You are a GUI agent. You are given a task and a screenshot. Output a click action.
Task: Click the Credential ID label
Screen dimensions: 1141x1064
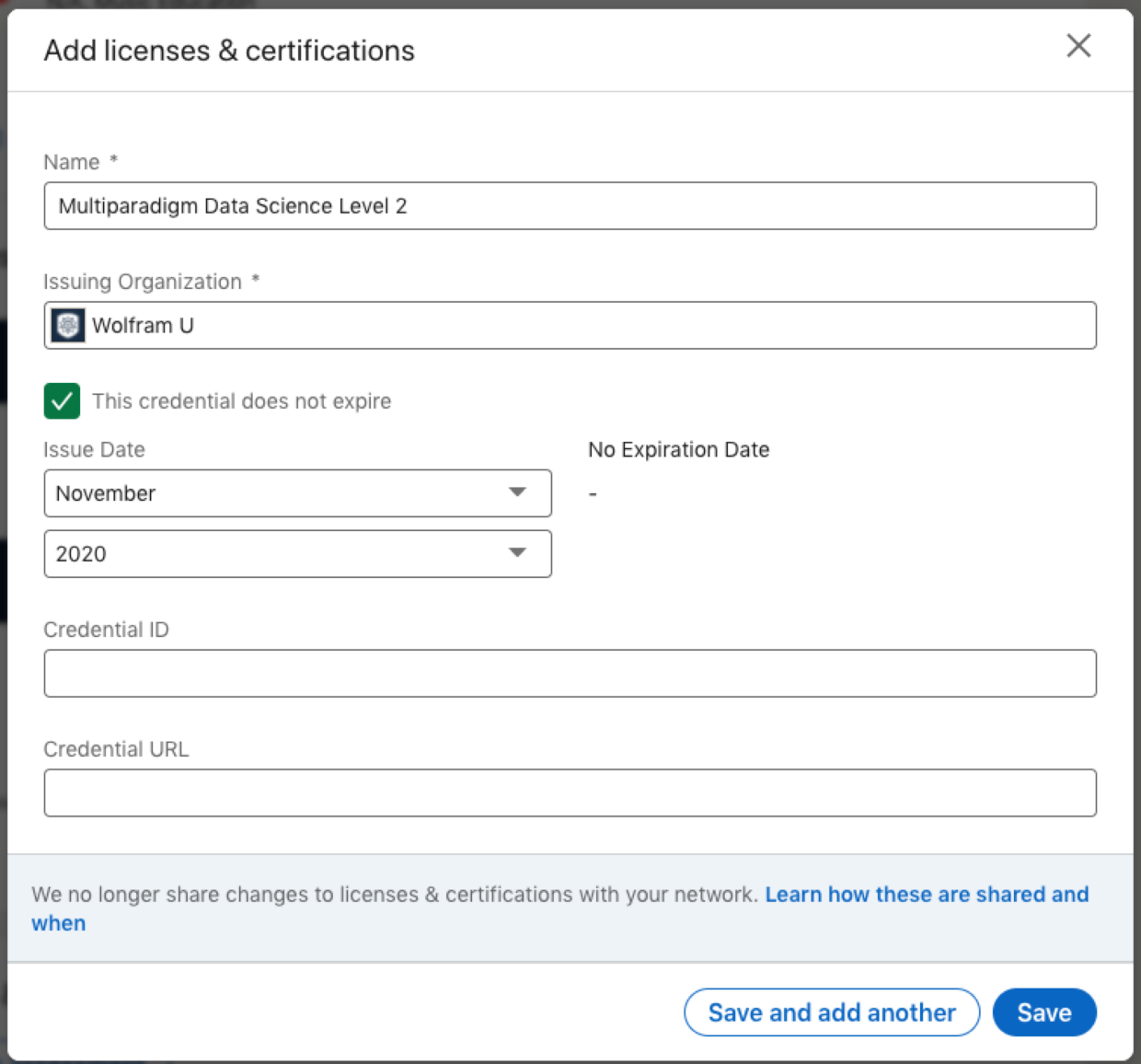point(106,630)
